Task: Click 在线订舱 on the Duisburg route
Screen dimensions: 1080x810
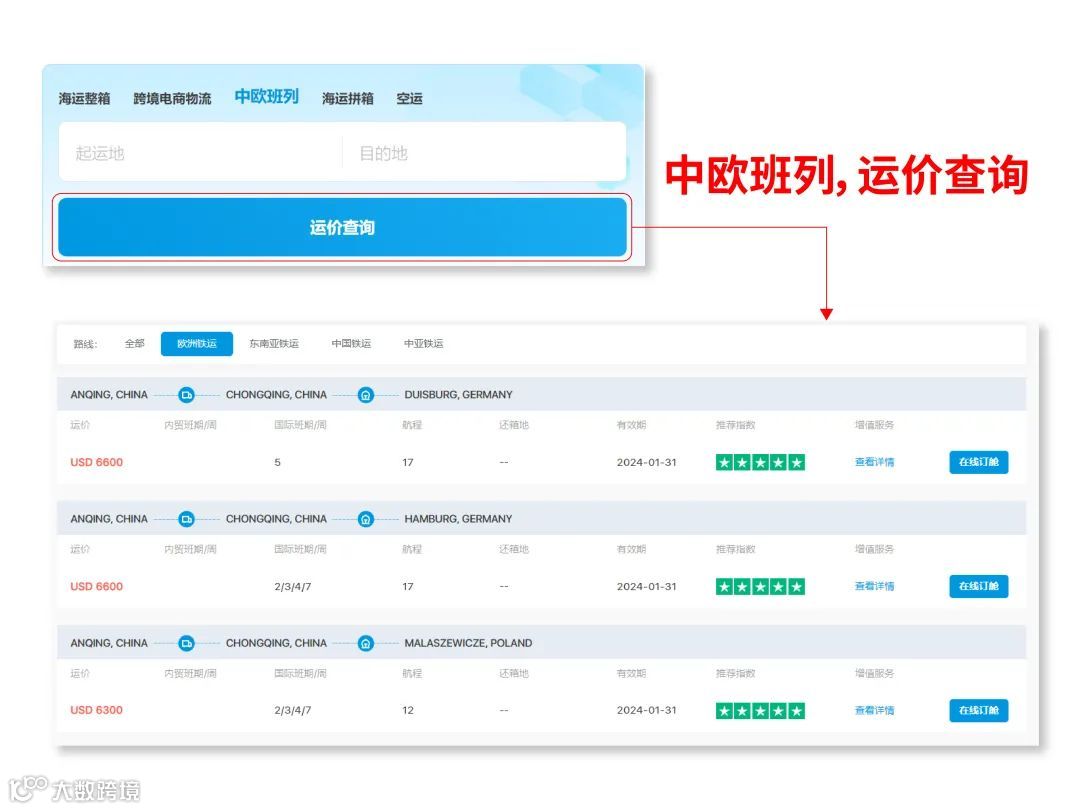Action: [x=978, y=462]
